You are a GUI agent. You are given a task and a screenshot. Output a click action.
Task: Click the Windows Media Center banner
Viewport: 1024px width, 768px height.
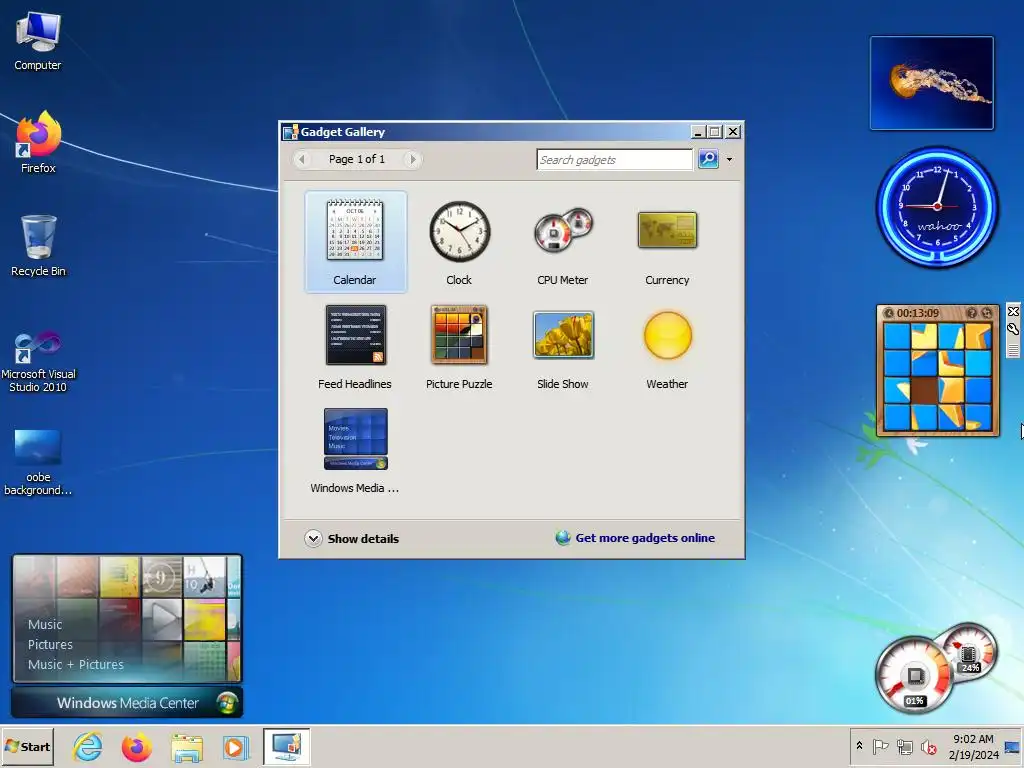(127, 703)
